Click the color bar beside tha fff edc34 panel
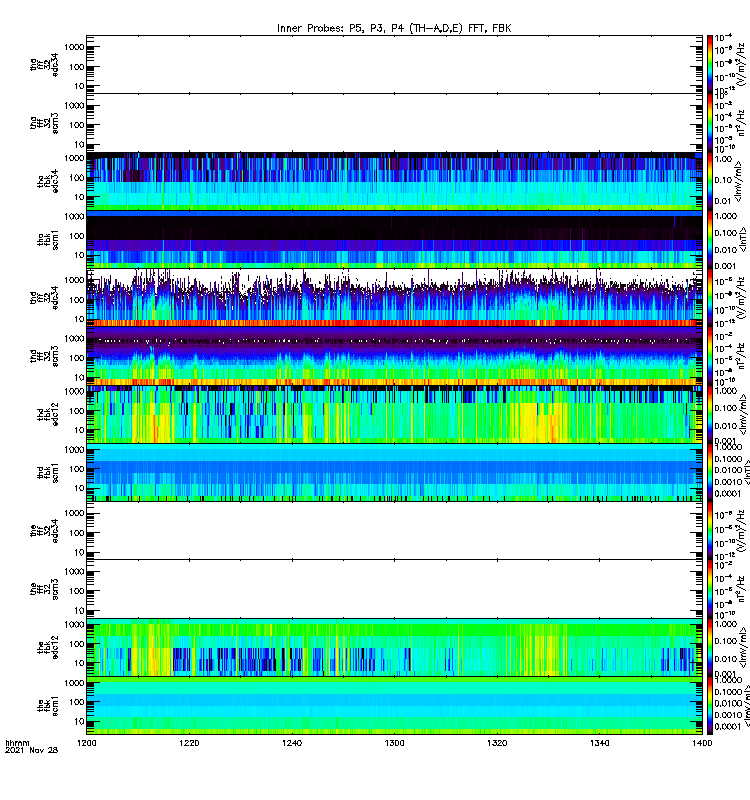 coord(710,64)
